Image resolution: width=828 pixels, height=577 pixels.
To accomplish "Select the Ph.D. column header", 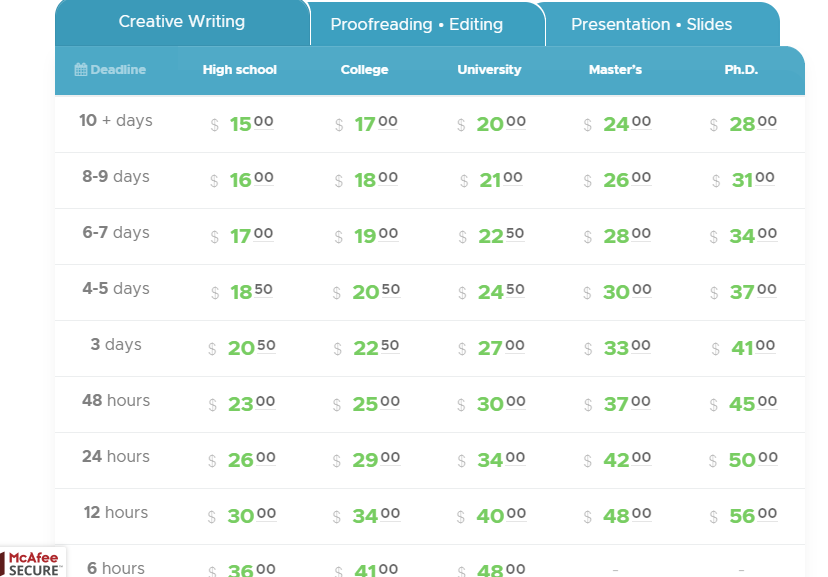I will [x=741, y=70].
